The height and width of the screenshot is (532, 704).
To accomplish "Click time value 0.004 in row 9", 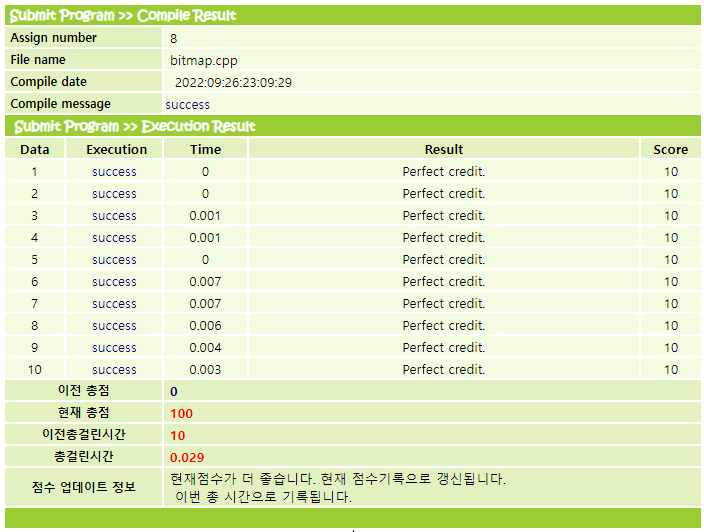I will coord(205,348).
